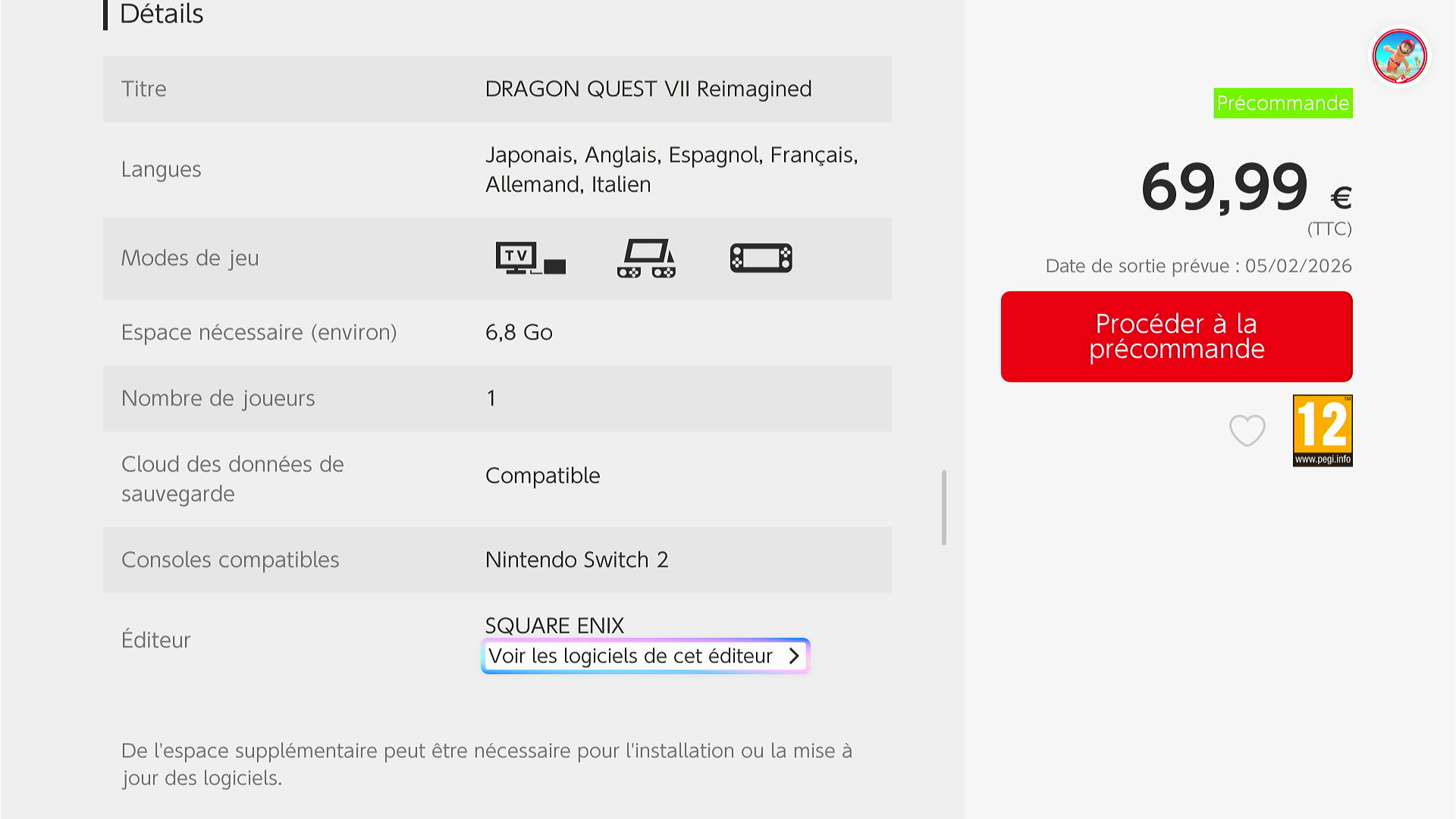
Task: Click the TV mode icon
Action: 530,258
